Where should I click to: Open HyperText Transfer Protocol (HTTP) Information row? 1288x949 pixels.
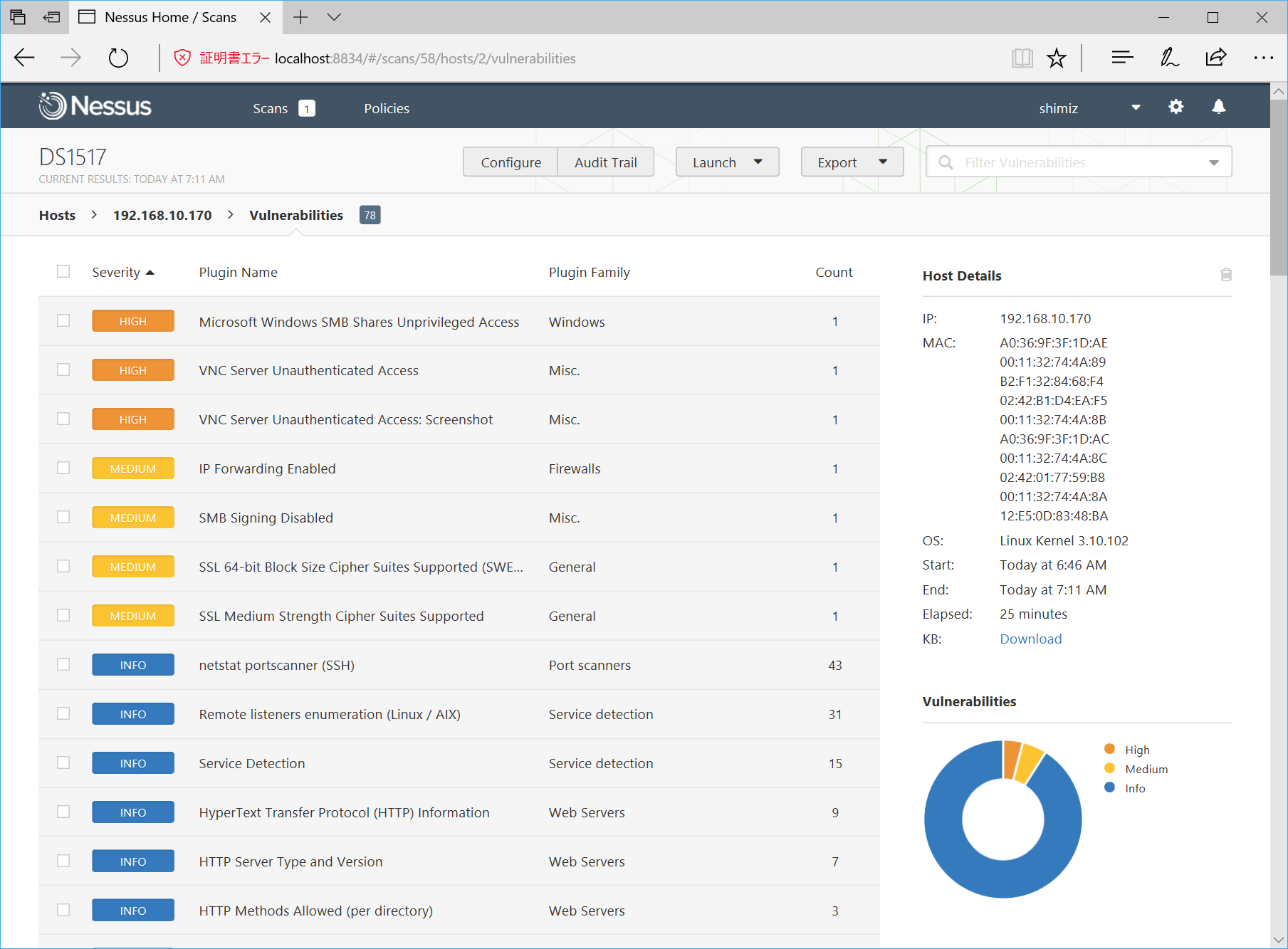pos(459,812)
